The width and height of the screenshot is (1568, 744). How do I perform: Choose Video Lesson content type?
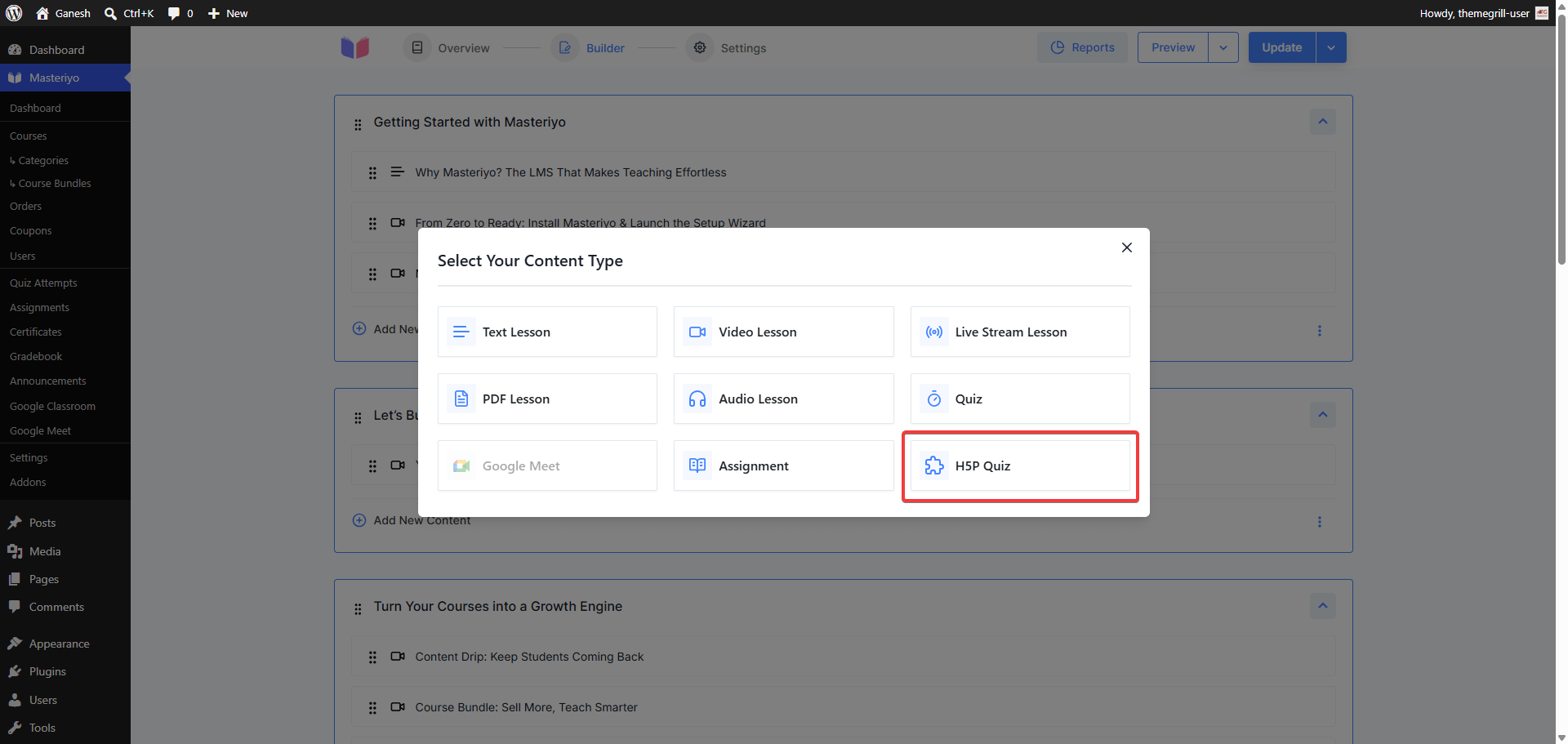[x=783, y=332]
